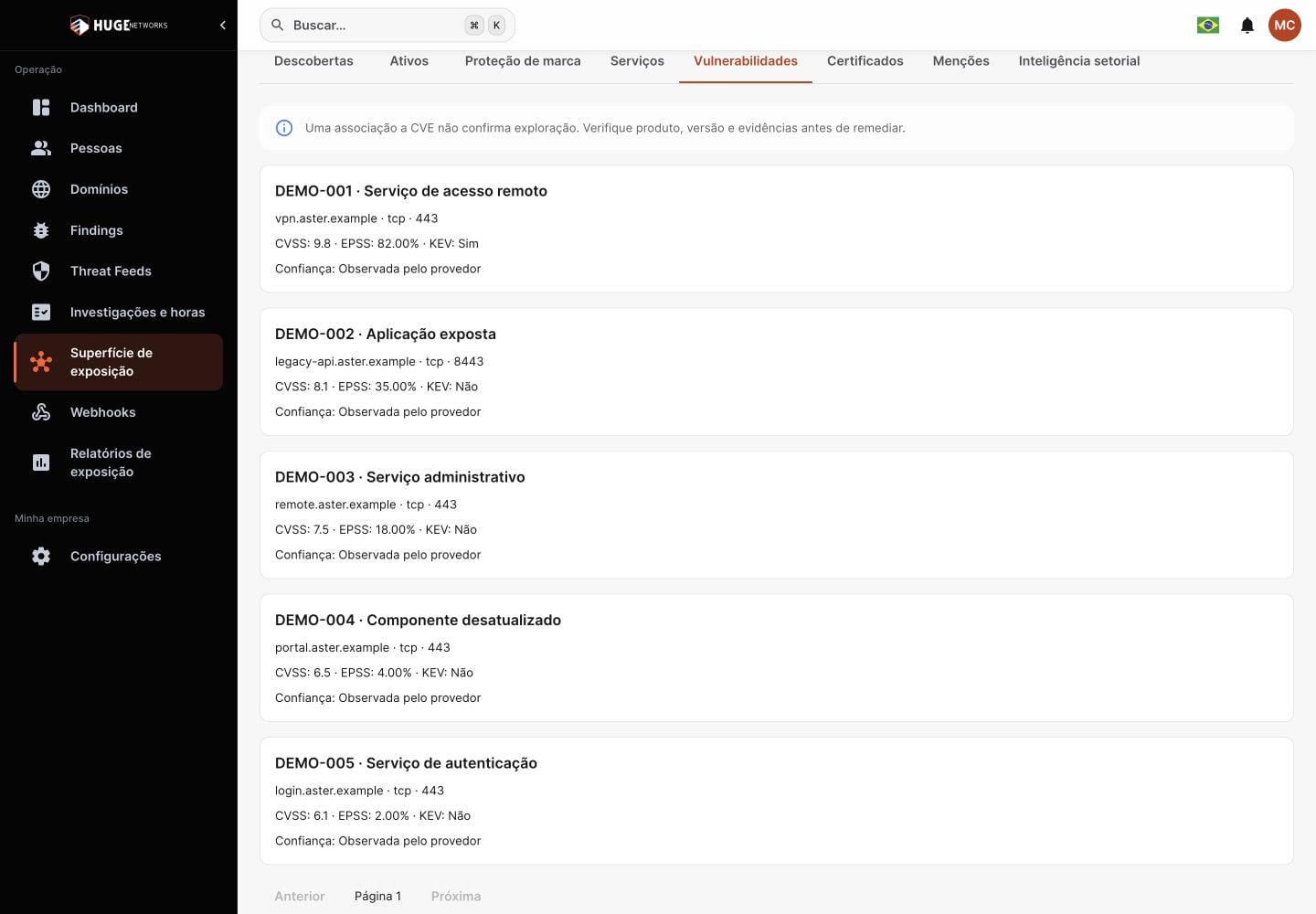Open the Inteligência setorial tab
Viewport: 1316px width, 914px height.
click(x=1079, y=61)
